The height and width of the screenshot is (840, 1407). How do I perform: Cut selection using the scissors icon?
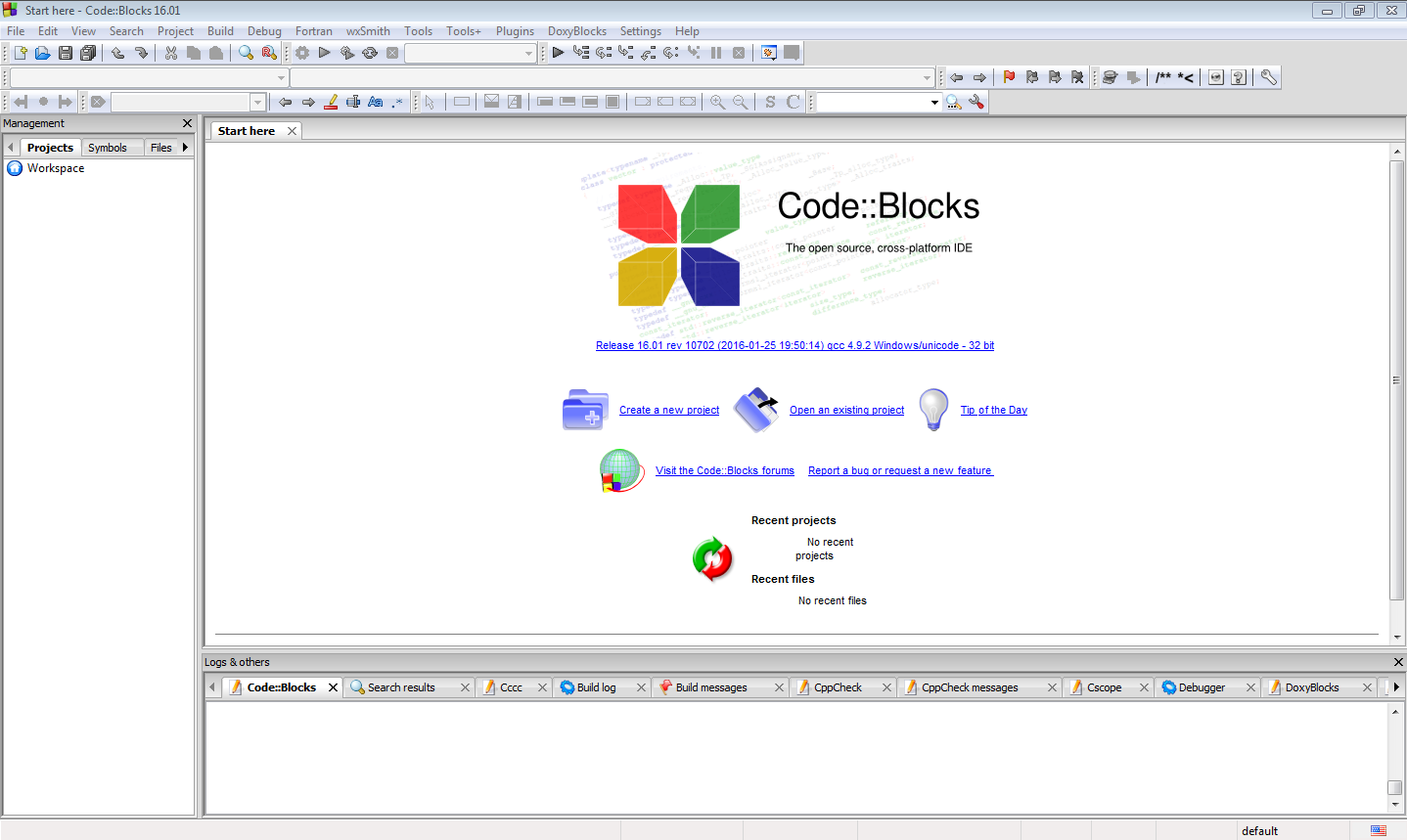point(169,53)
